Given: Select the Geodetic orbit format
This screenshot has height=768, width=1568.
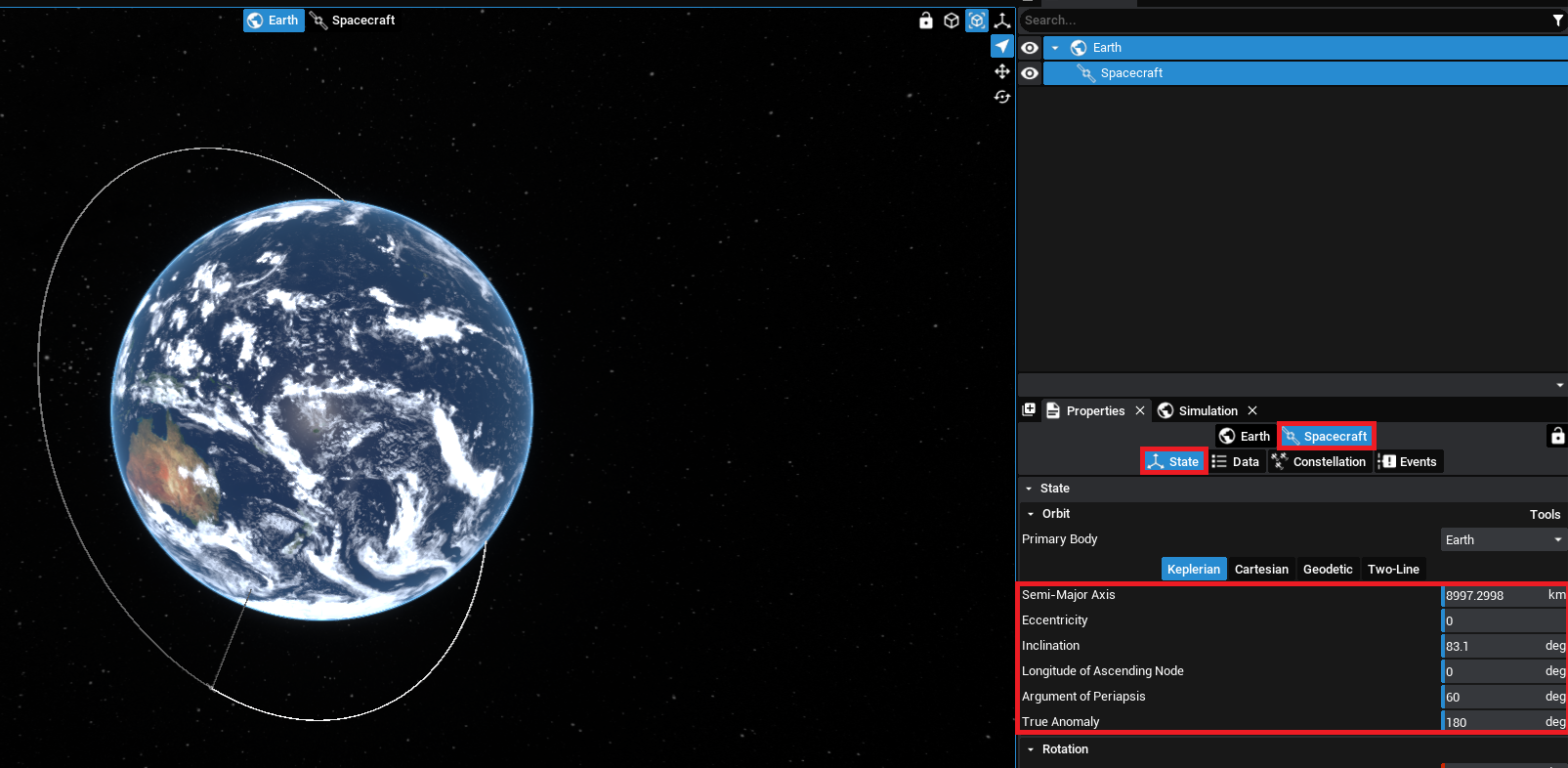Looking at the screenshot, I should click(x=1328, y=570).
